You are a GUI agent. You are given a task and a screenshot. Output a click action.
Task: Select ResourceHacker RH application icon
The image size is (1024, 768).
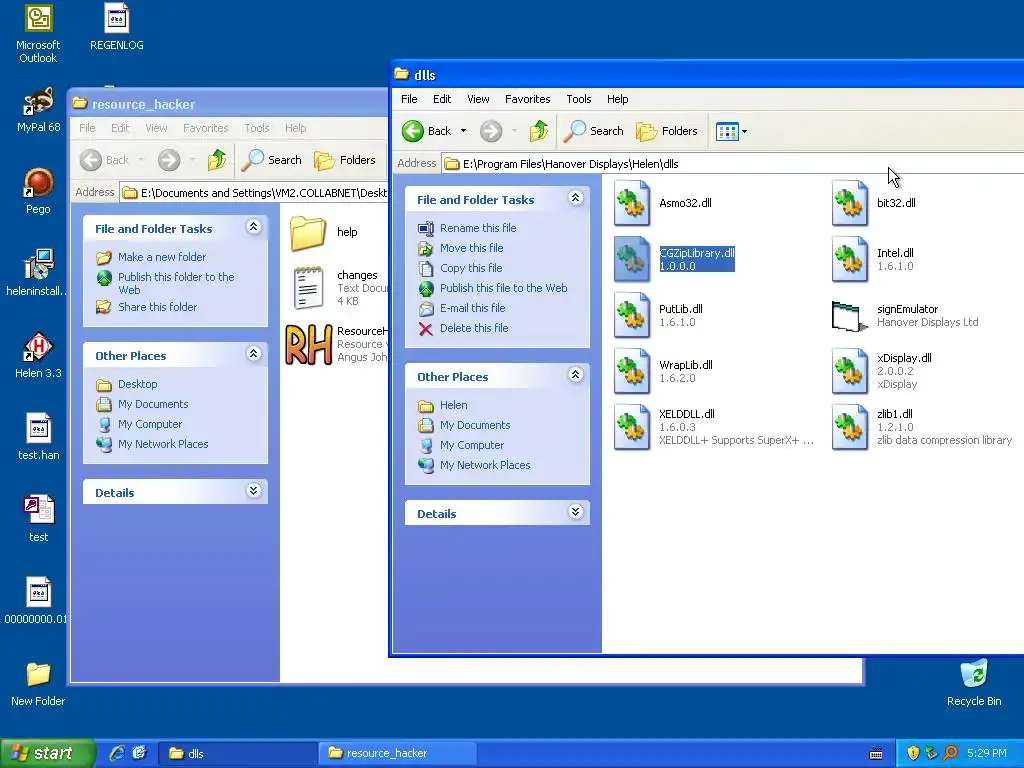coord(309,344)
